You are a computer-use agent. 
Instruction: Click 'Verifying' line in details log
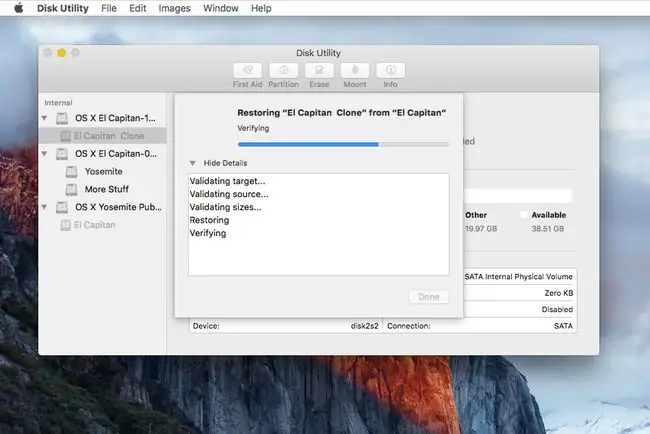[x=208, y=233]
